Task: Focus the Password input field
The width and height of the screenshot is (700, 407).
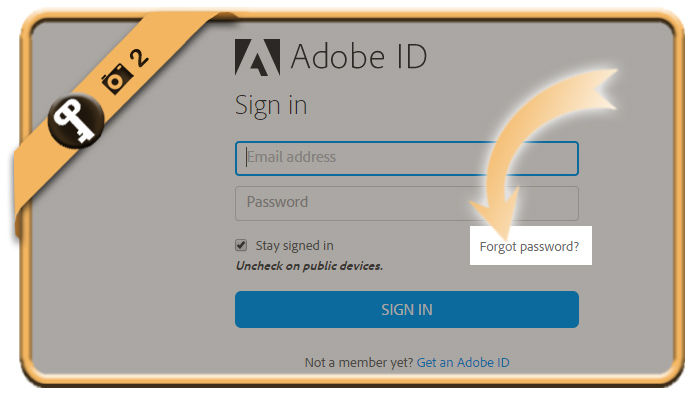Action: [407, 204]
